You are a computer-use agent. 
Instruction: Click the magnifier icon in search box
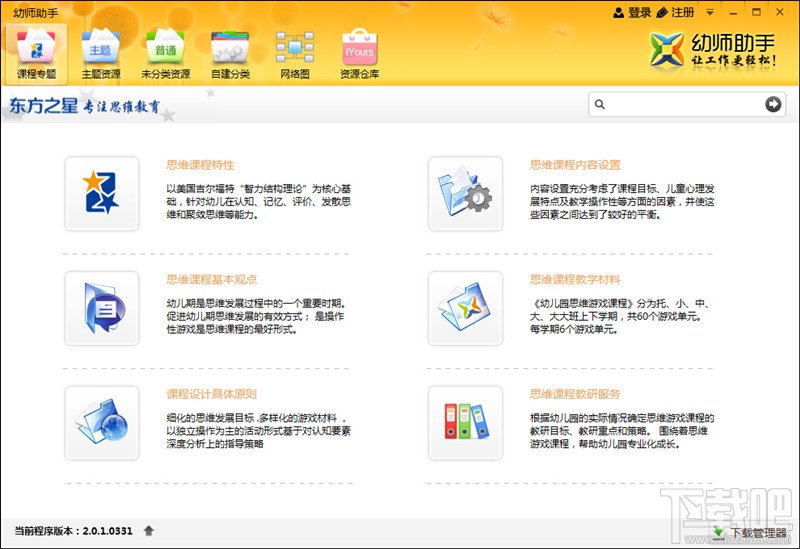point(600,105)
